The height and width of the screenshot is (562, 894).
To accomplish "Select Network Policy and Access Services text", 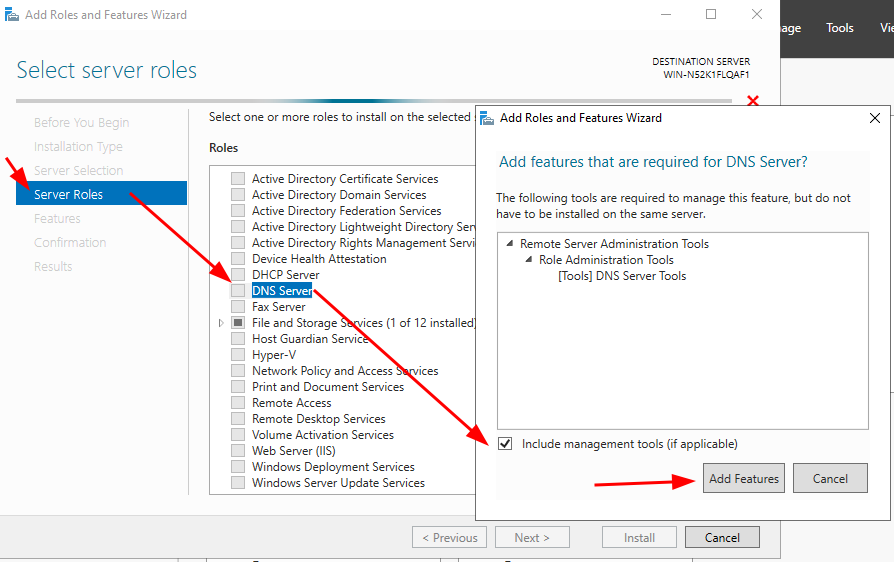I will (345, 371).
